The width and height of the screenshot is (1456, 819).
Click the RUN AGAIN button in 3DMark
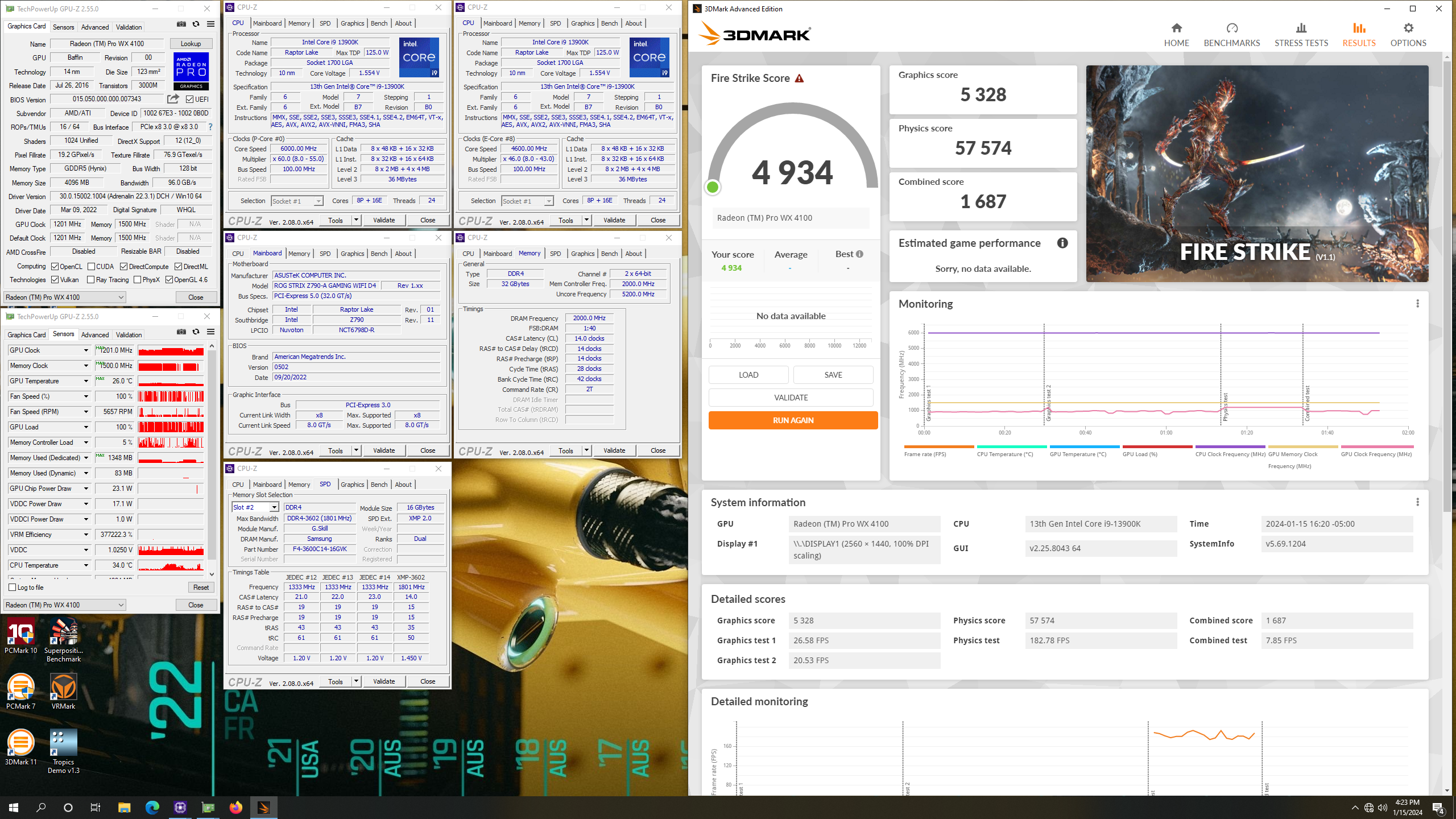[793, 420]
